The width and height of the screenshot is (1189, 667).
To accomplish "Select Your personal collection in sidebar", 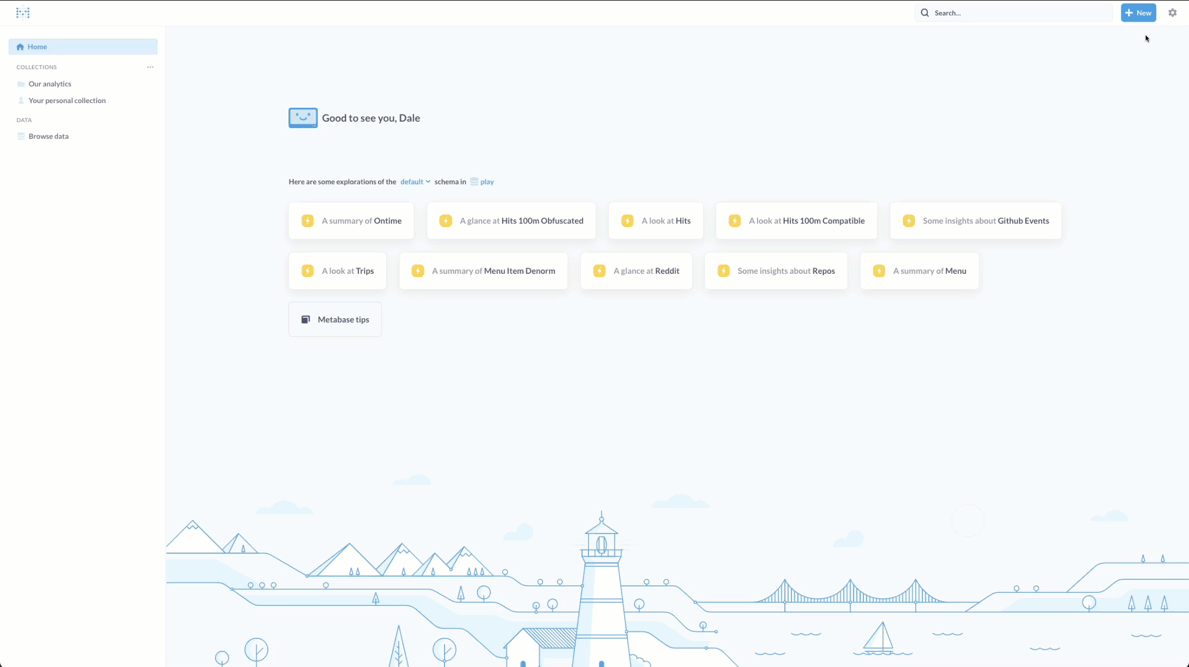I will tap(67, 101).
